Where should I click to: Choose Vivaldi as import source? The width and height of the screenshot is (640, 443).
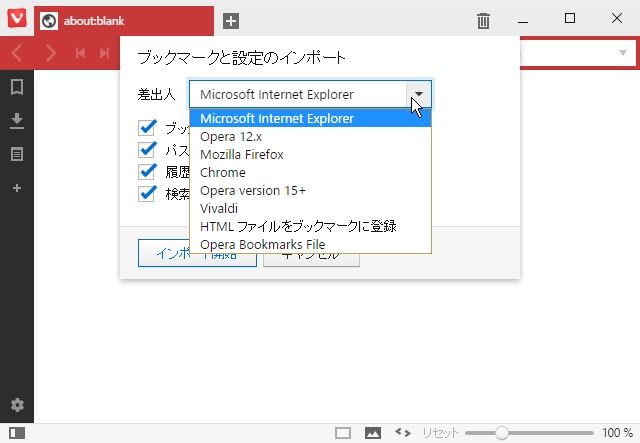[x=310, y=208]
